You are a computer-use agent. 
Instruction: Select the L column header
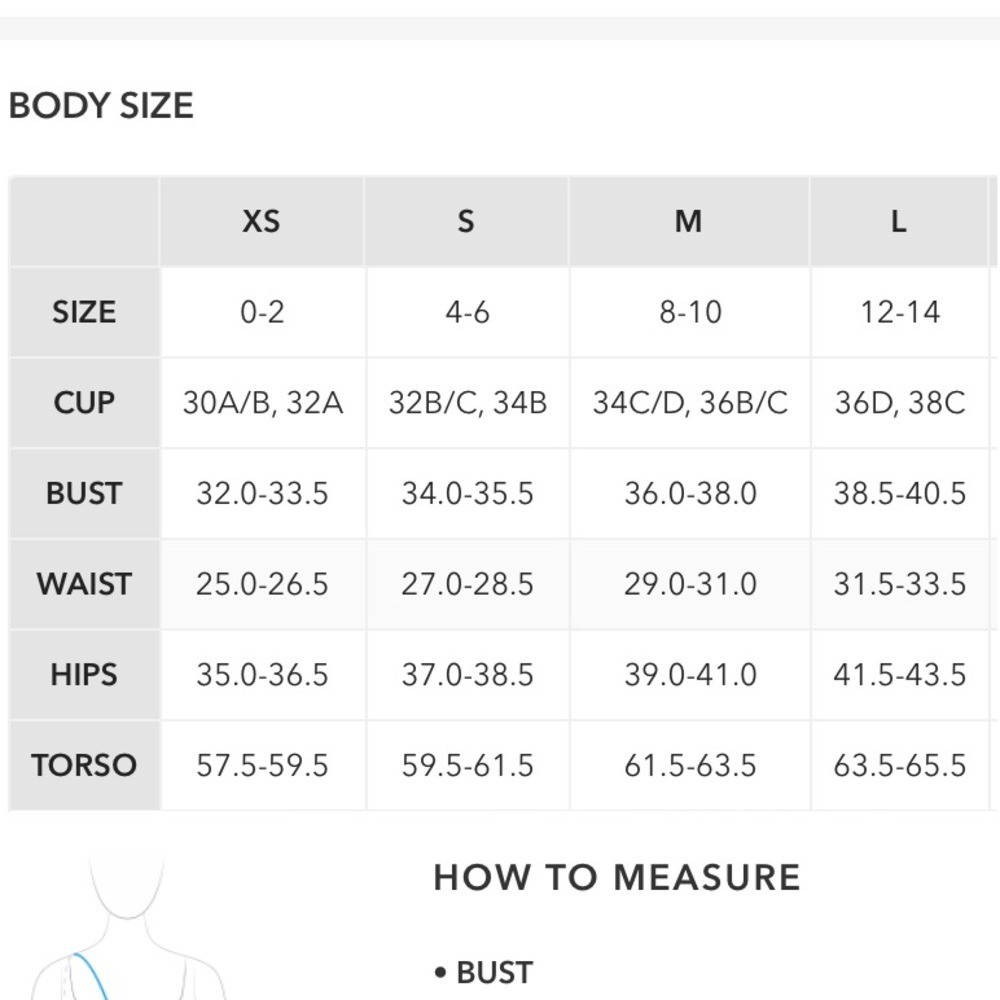[899, 221]
